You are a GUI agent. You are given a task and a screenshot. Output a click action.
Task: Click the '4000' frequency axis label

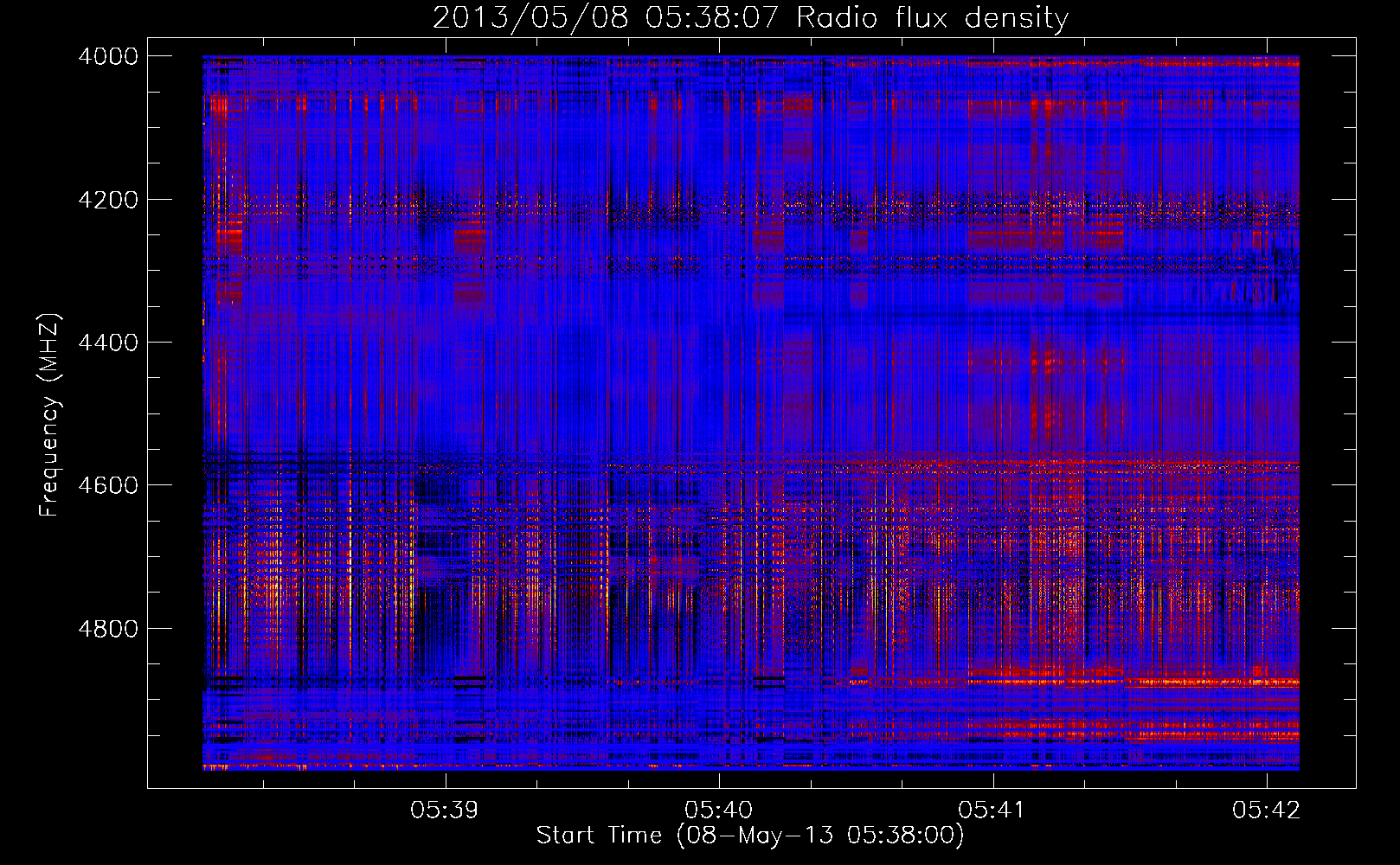(x=108, y=56)
